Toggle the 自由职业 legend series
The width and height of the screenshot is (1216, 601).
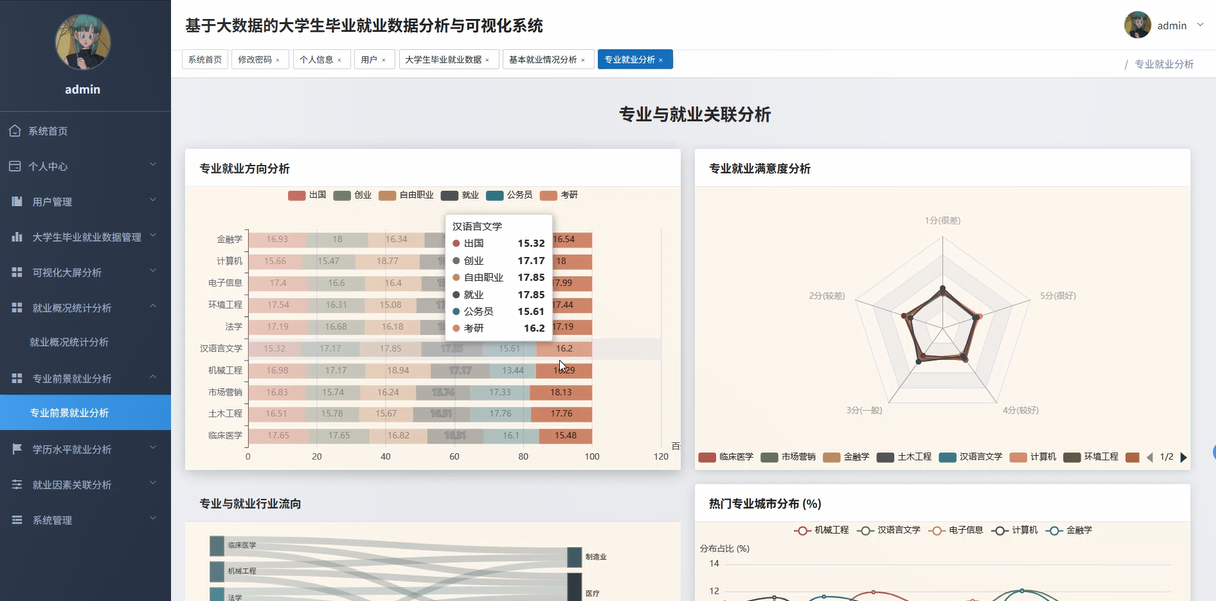tap(405, 195)
